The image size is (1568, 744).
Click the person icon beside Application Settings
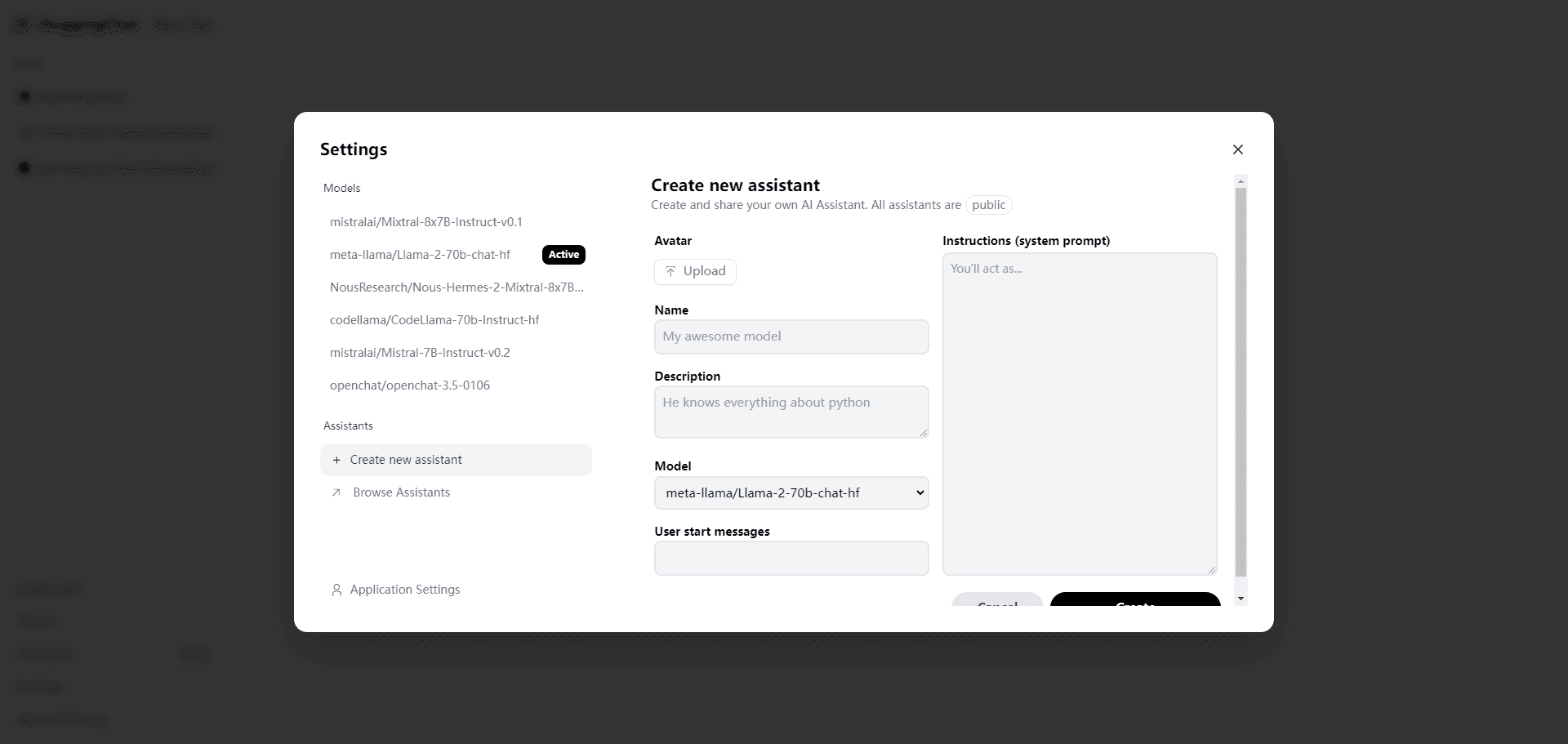coord(336,590)
